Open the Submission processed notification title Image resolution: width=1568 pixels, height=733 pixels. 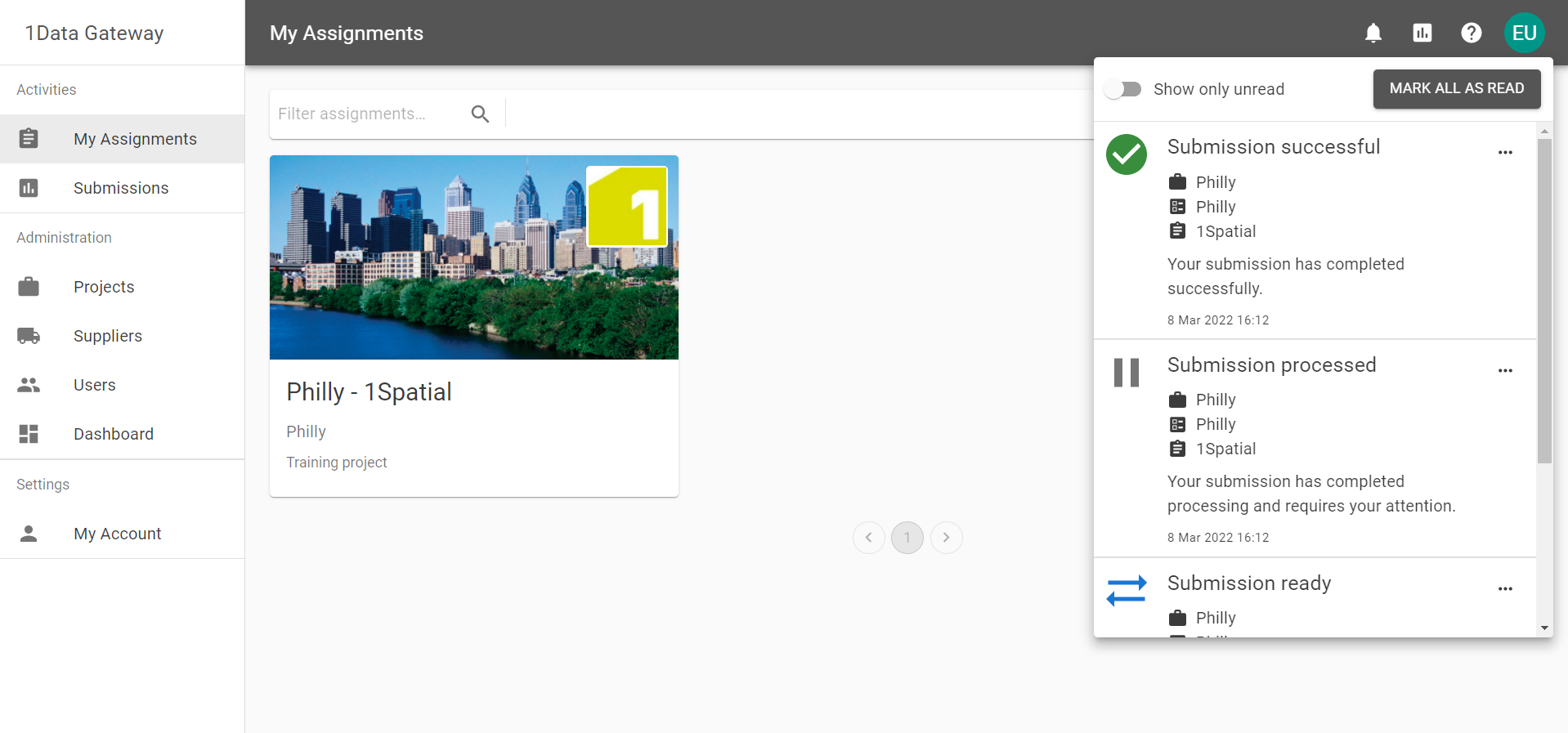(1272, 365)
